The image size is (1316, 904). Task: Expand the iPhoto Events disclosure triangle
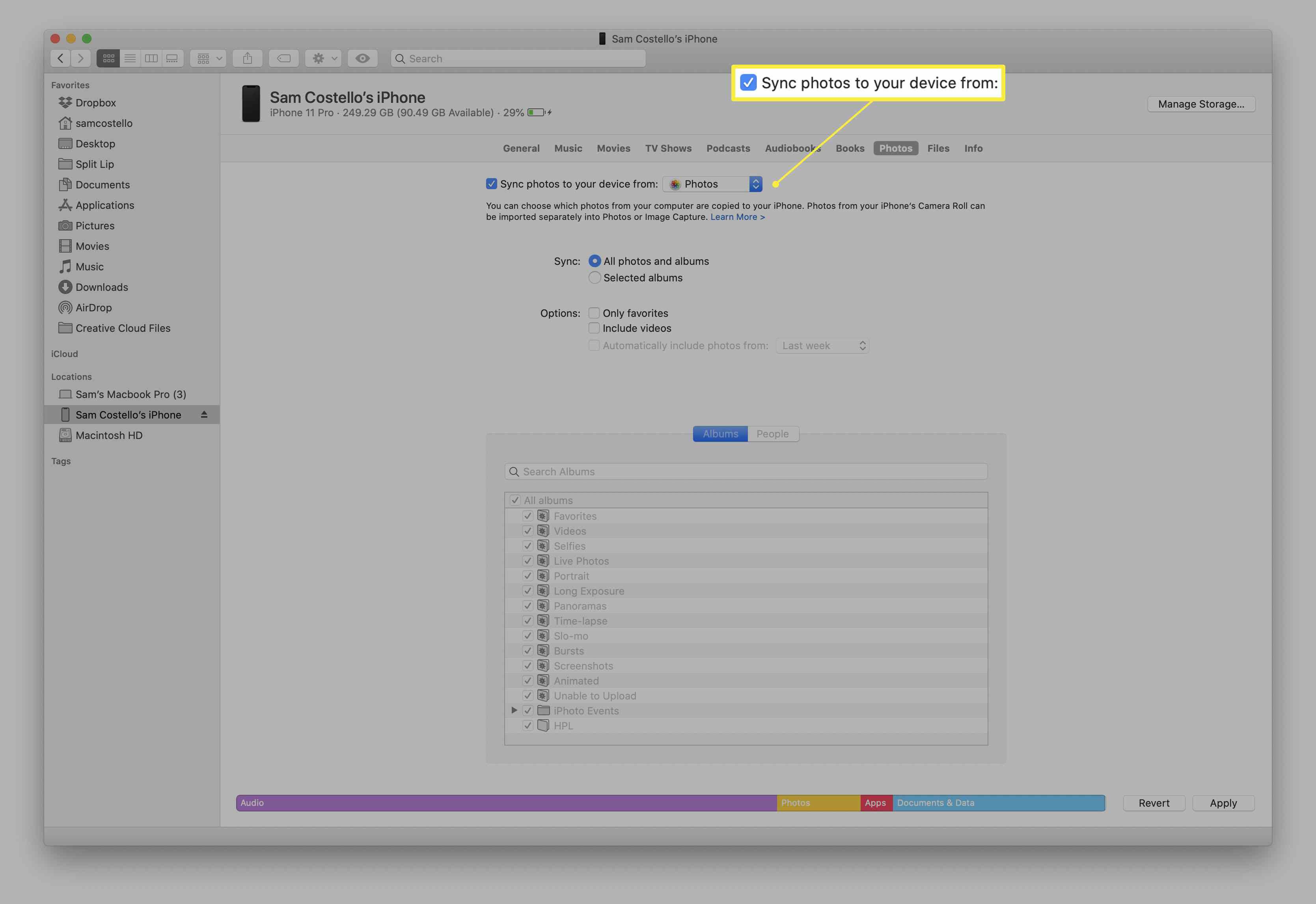[514, 710]
